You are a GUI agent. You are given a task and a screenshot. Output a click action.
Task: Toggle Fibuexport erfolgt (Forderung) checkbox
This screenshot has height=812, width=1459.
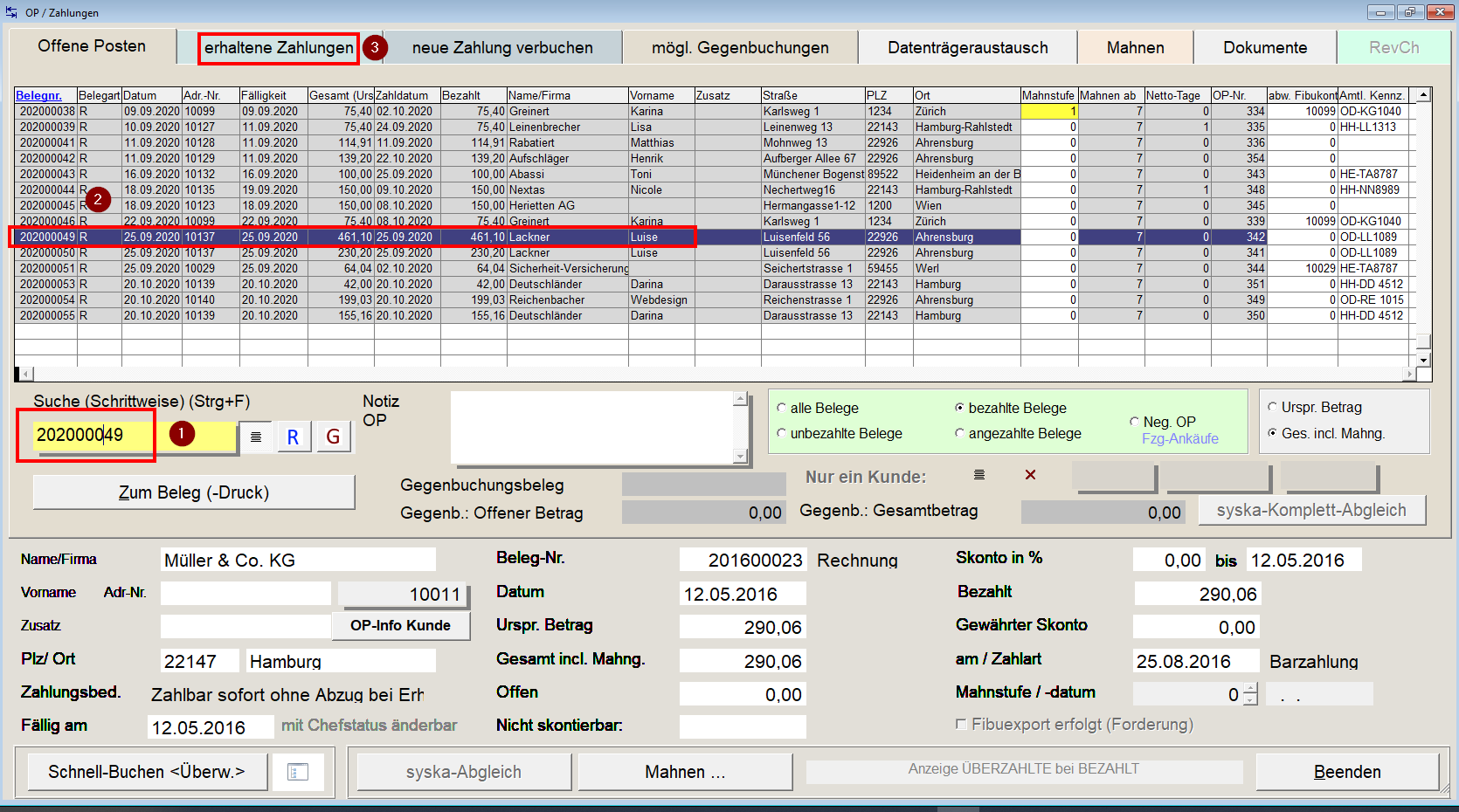961,724
